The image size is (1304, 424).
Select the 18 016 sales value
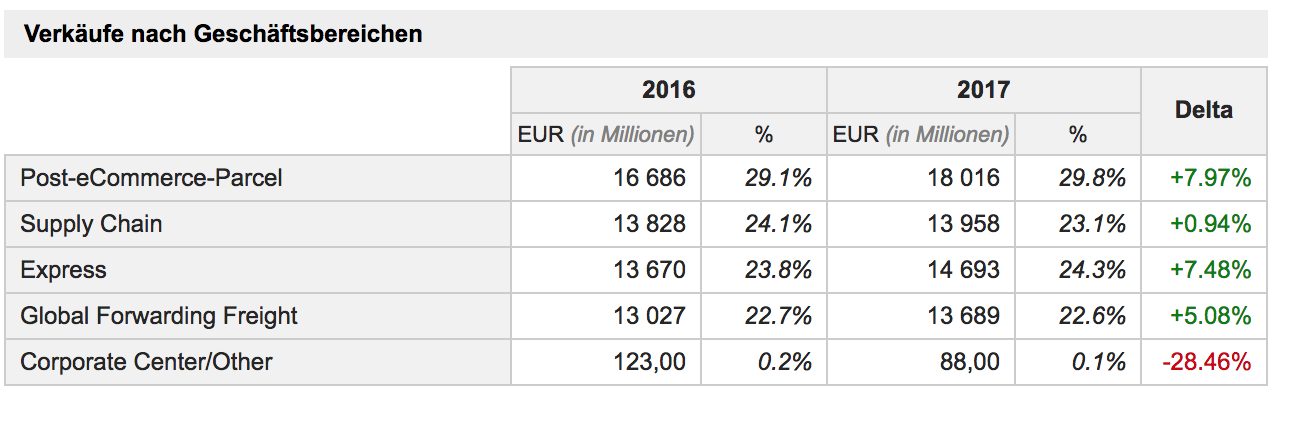click(x=964, y=178)
